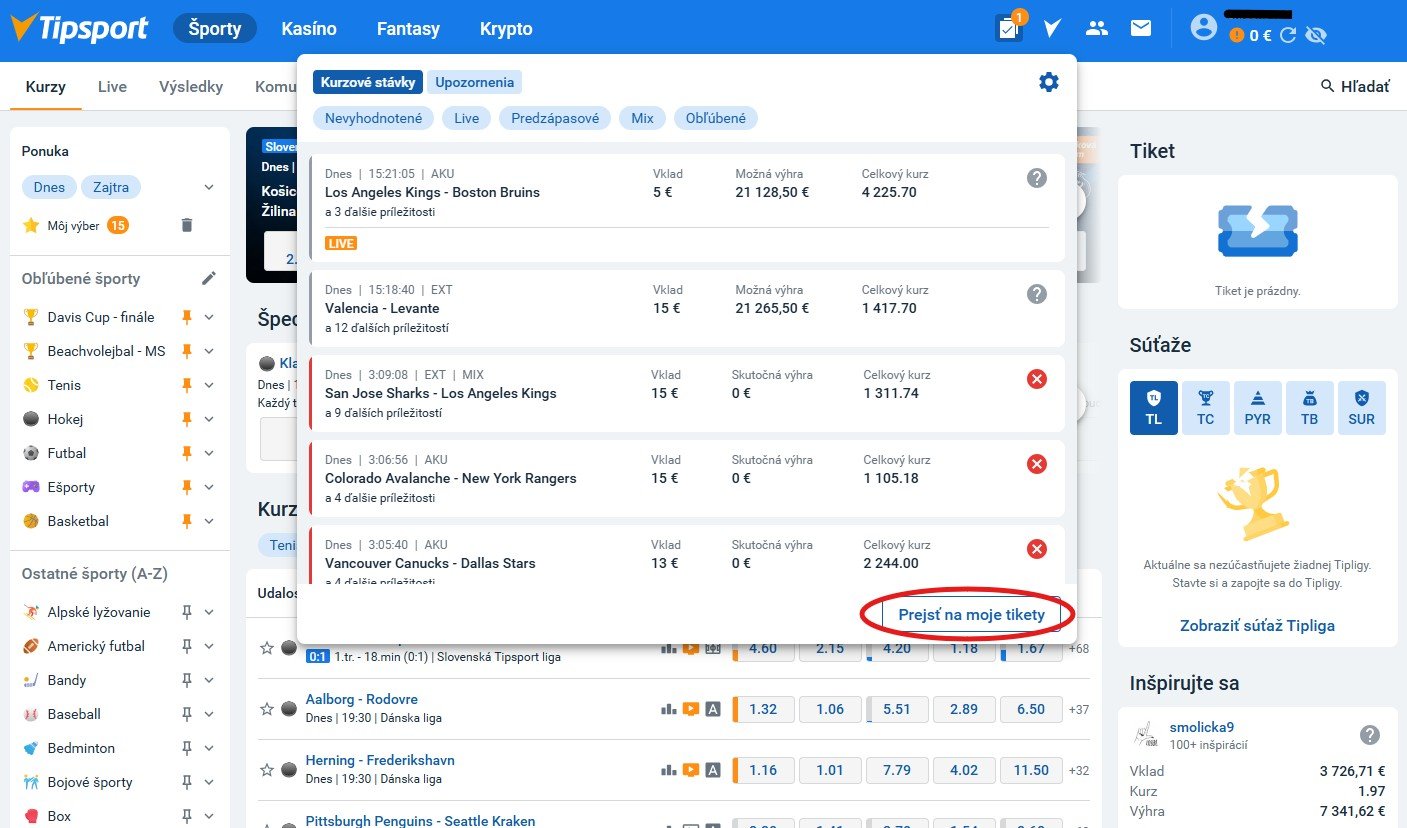Open the messages envelope icon

tap(1141, 28)
